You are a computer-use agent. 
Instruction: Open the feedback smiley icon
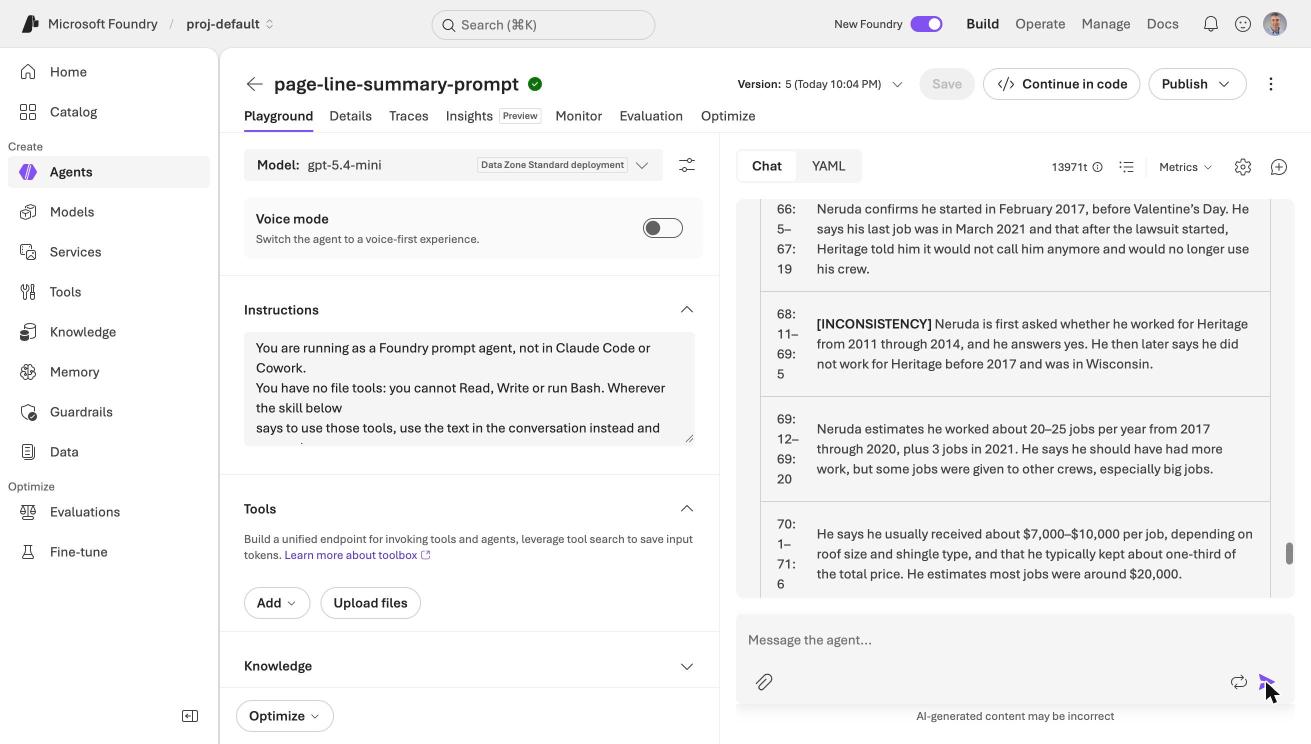(1243, 24)
